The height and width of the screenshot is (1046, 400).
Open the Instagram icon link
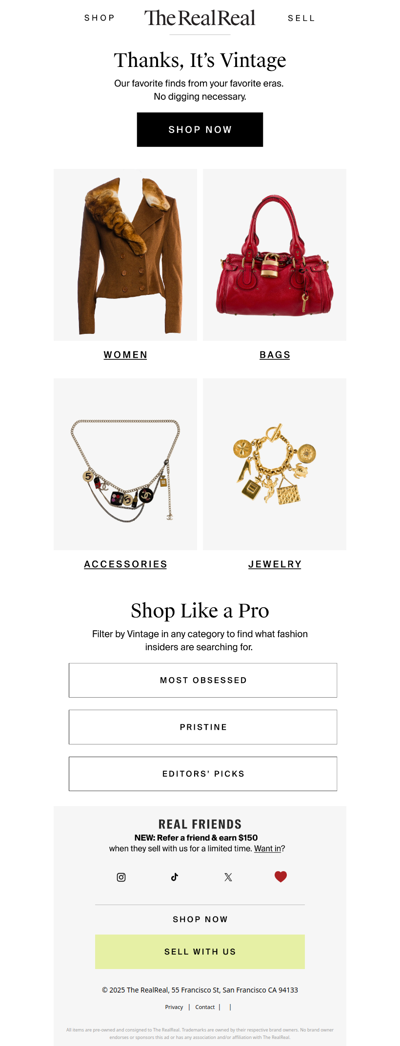121,877
